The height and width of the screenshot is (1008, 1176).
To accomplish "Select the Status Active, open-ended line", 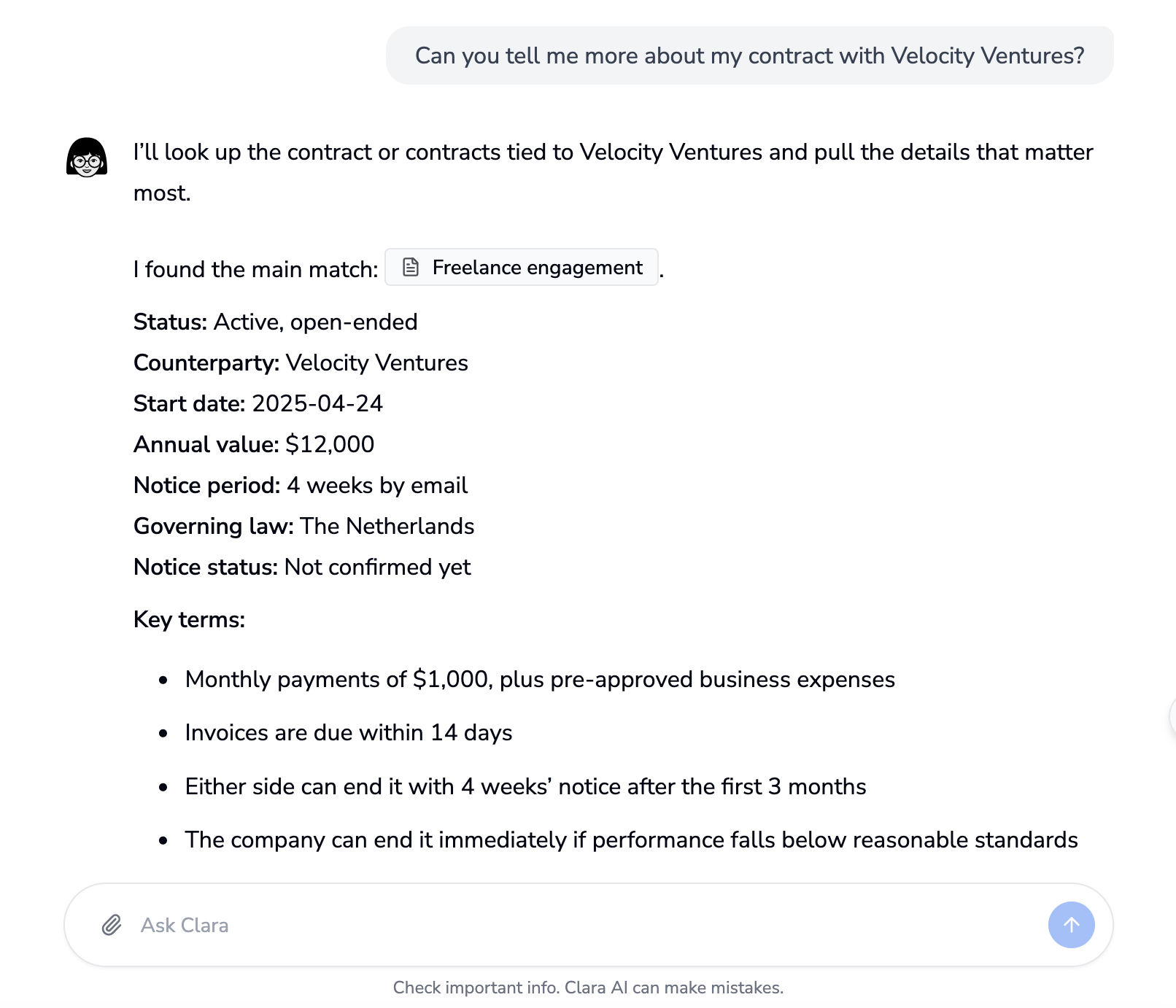I will coord(275,322).
